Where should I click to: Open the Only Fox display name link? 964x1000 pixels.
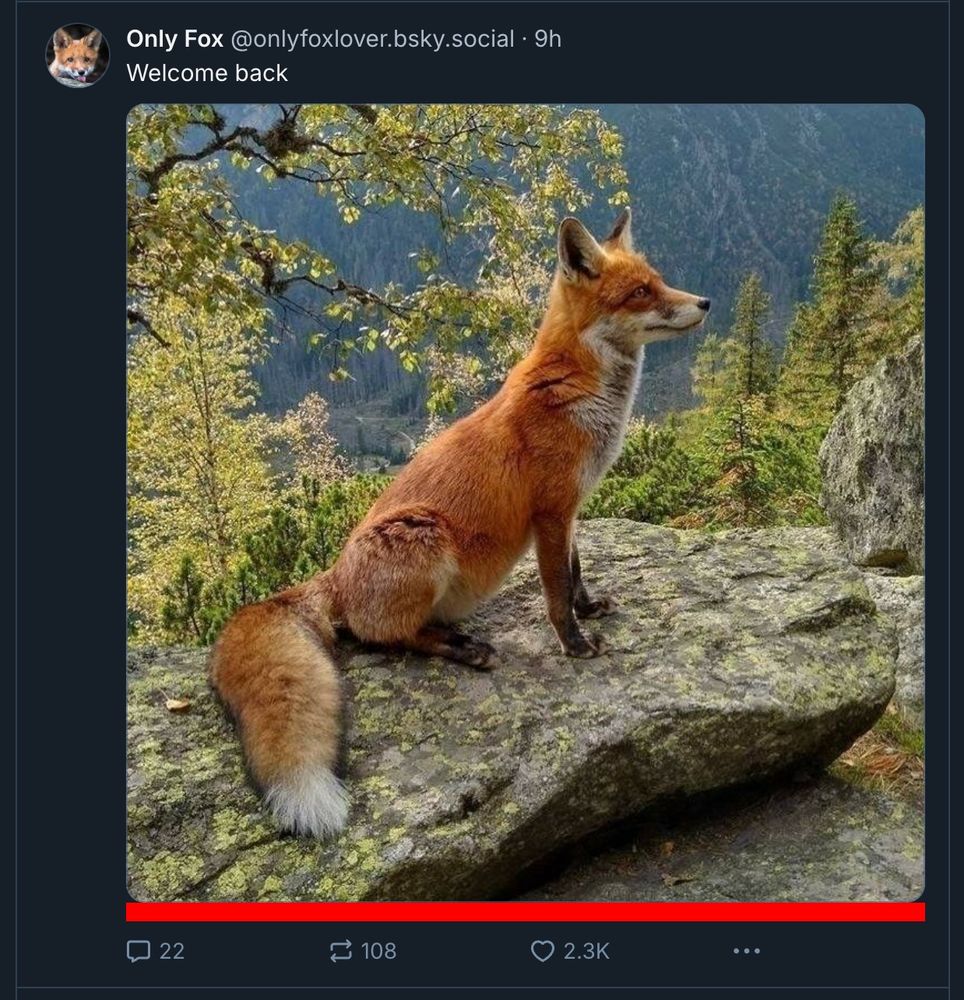[174, 39]
